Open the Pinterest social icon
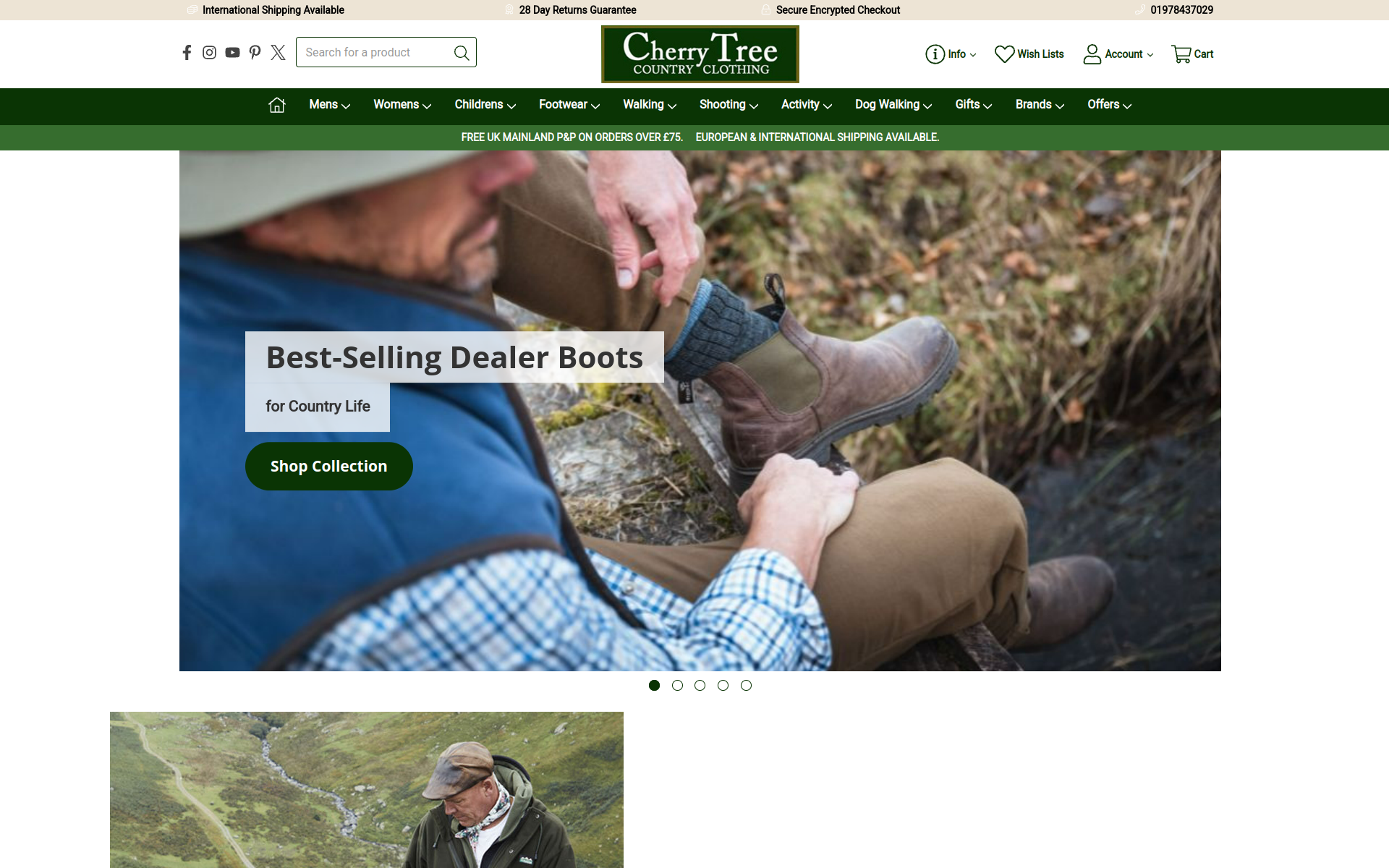 coord(255,53)
